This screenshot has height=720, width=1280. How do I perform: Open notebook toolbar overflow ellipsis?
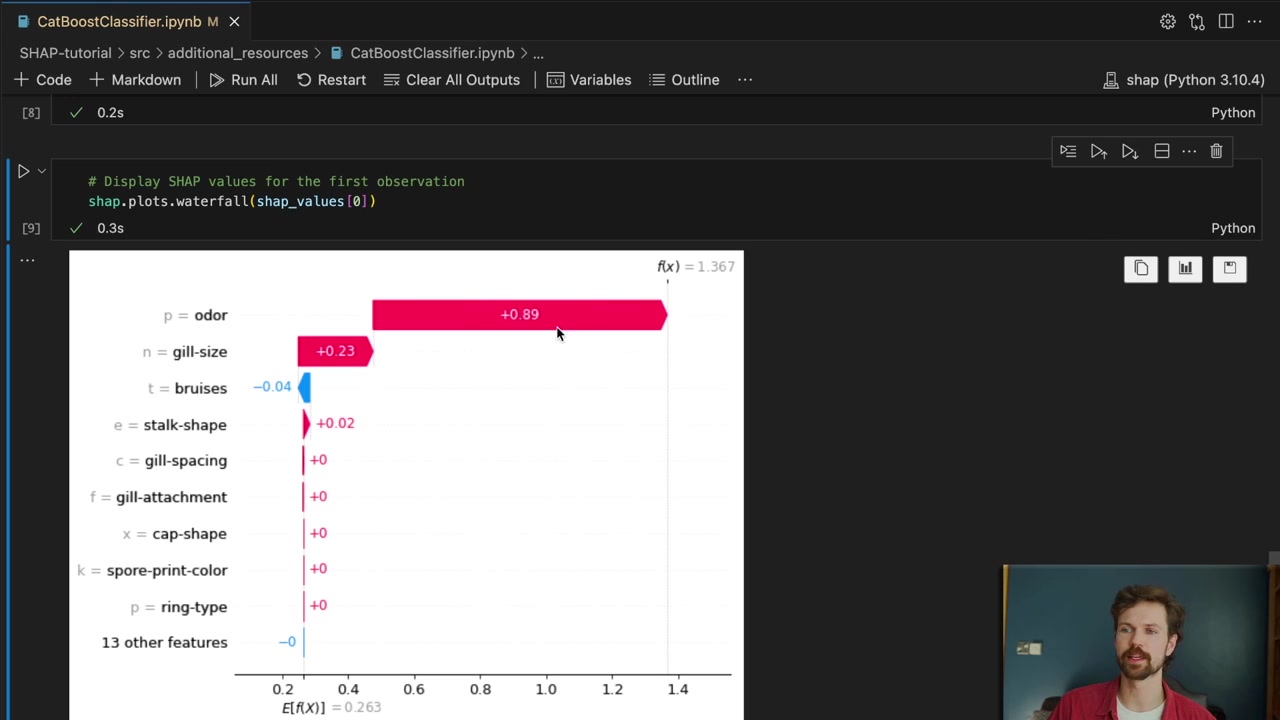(x=745, y=80)
